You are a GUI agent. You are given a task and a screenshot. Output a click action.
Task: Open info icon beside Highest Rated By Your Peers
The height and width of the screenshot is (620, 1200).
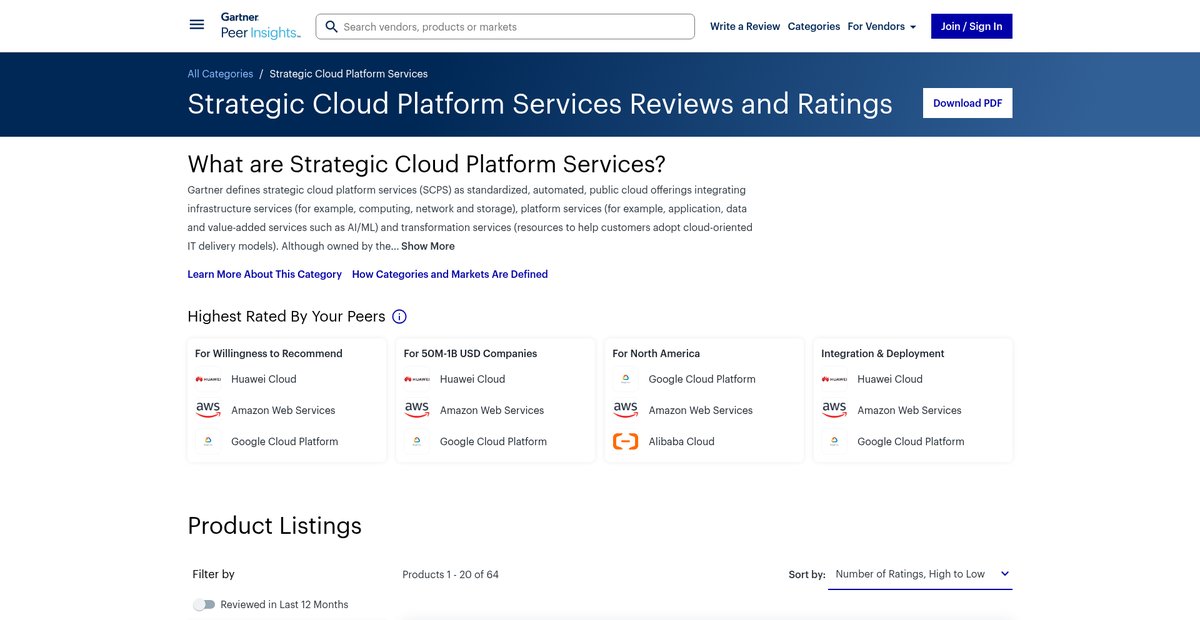[x=399, y=317]
